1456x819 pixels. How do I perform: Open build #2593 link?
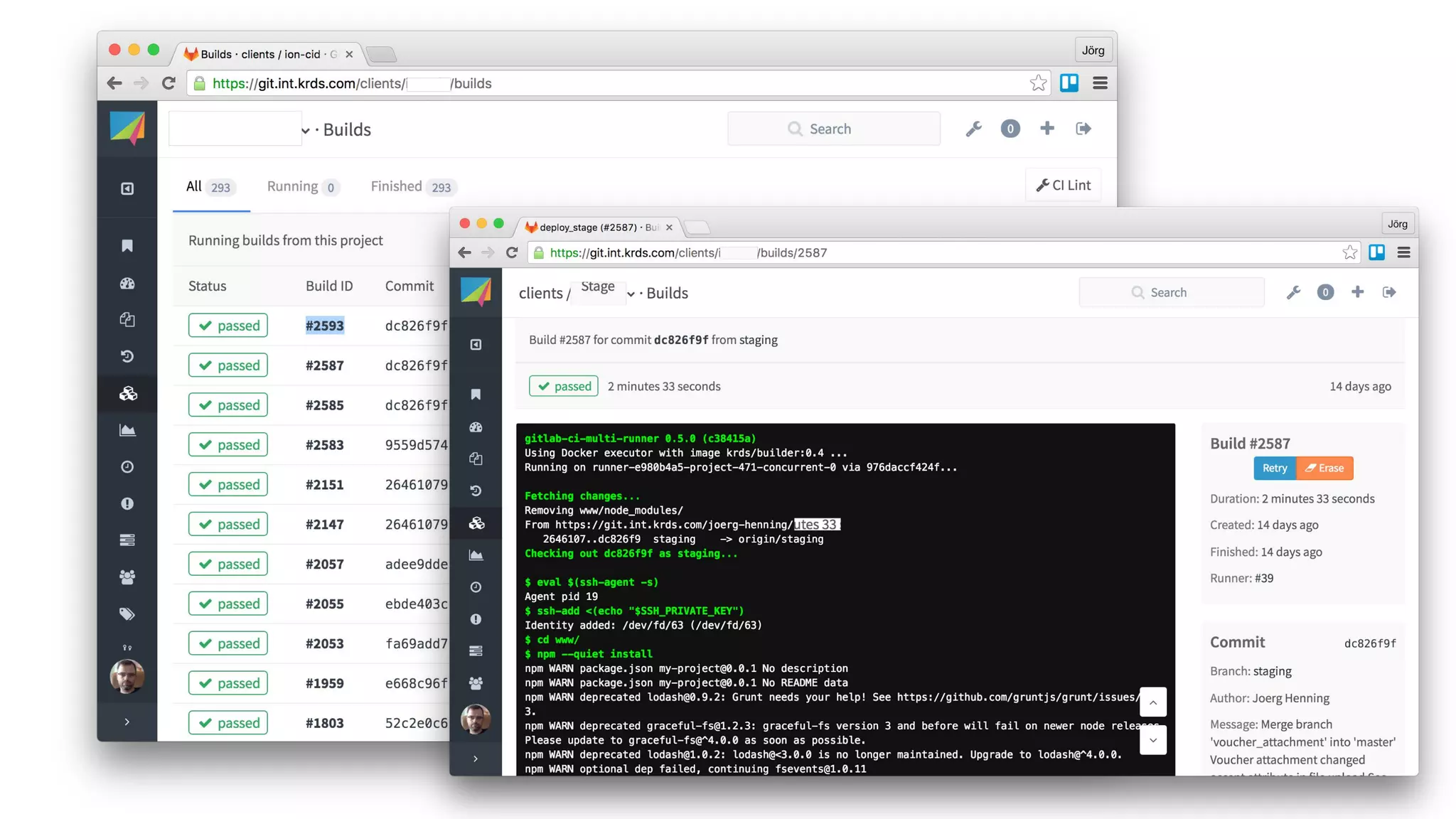click(x=325, y=326)
